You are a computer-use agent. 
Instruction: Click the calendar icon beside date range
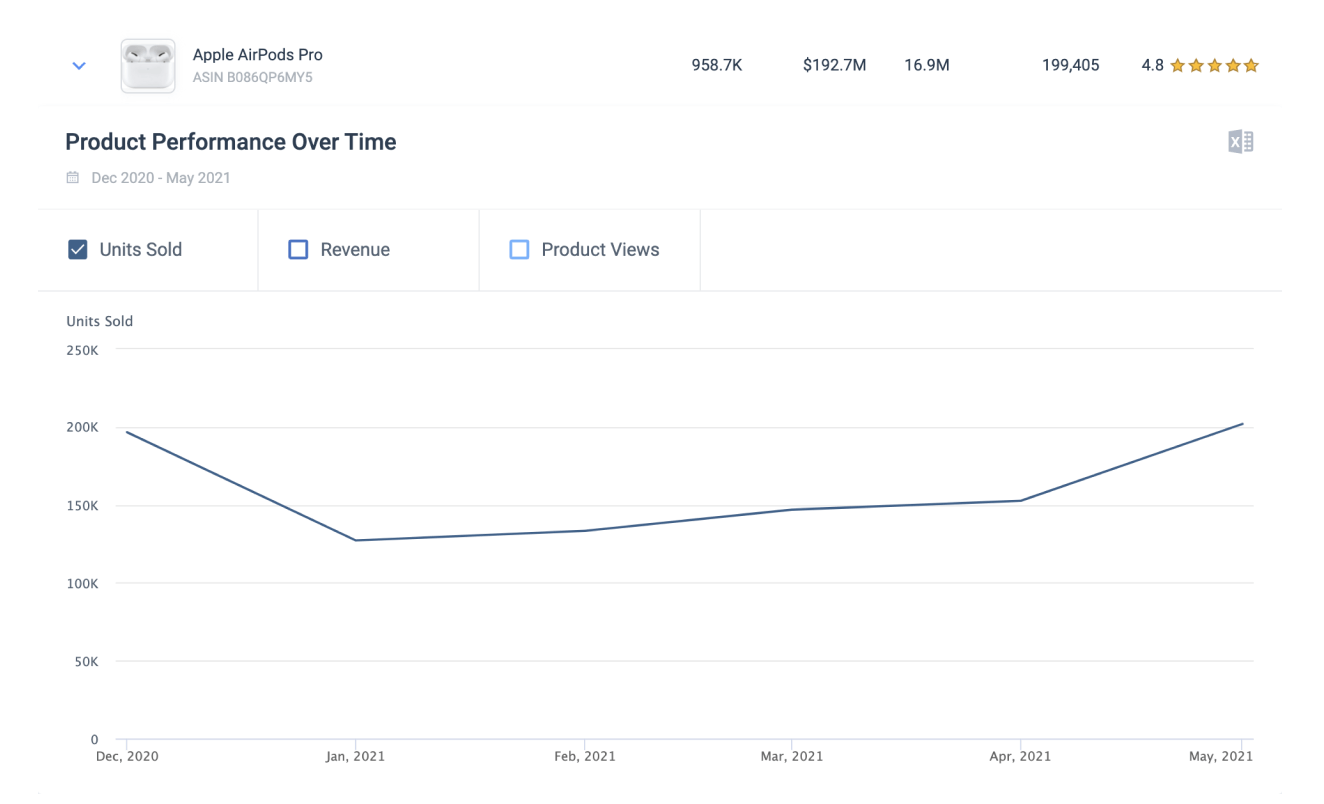(x=72, y=178)
